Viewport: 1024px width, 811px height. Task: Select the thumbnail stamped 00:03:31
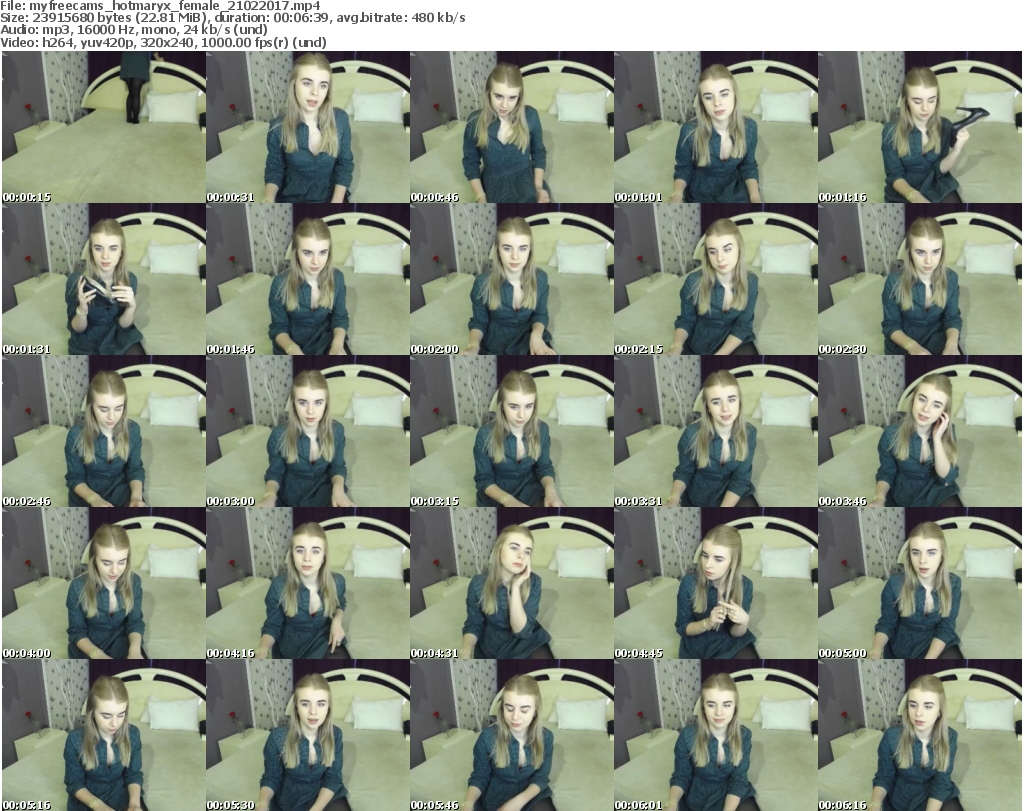click(x=716, y=432)
